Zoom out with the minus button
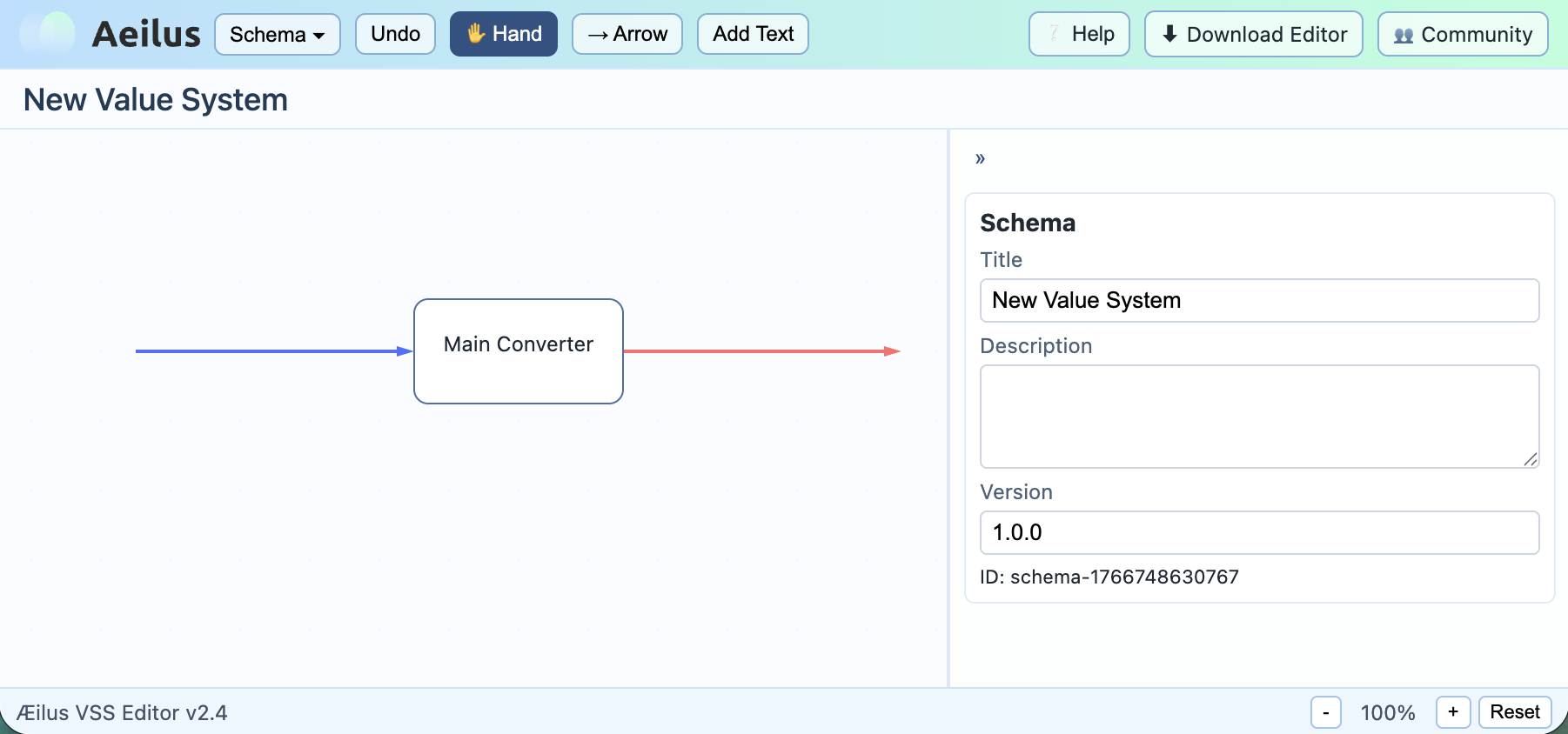Viewport: 1568px width, 734px height. coord(1325,712)
